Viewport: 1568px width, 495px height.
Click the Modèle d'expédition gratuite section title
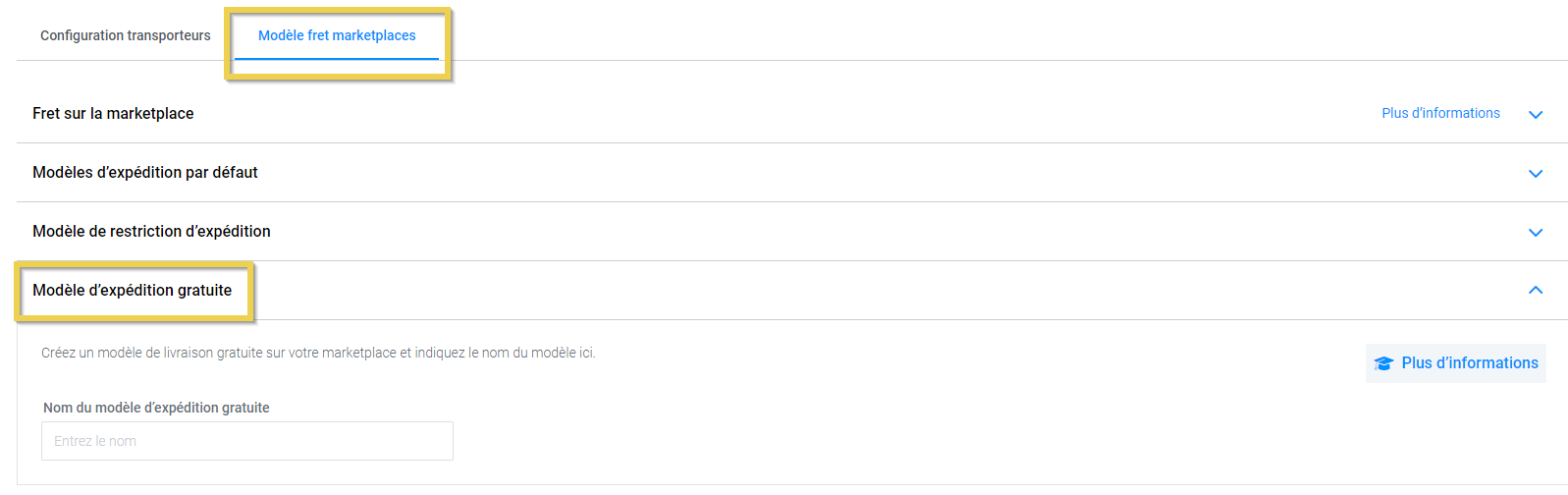pos(133,290)
